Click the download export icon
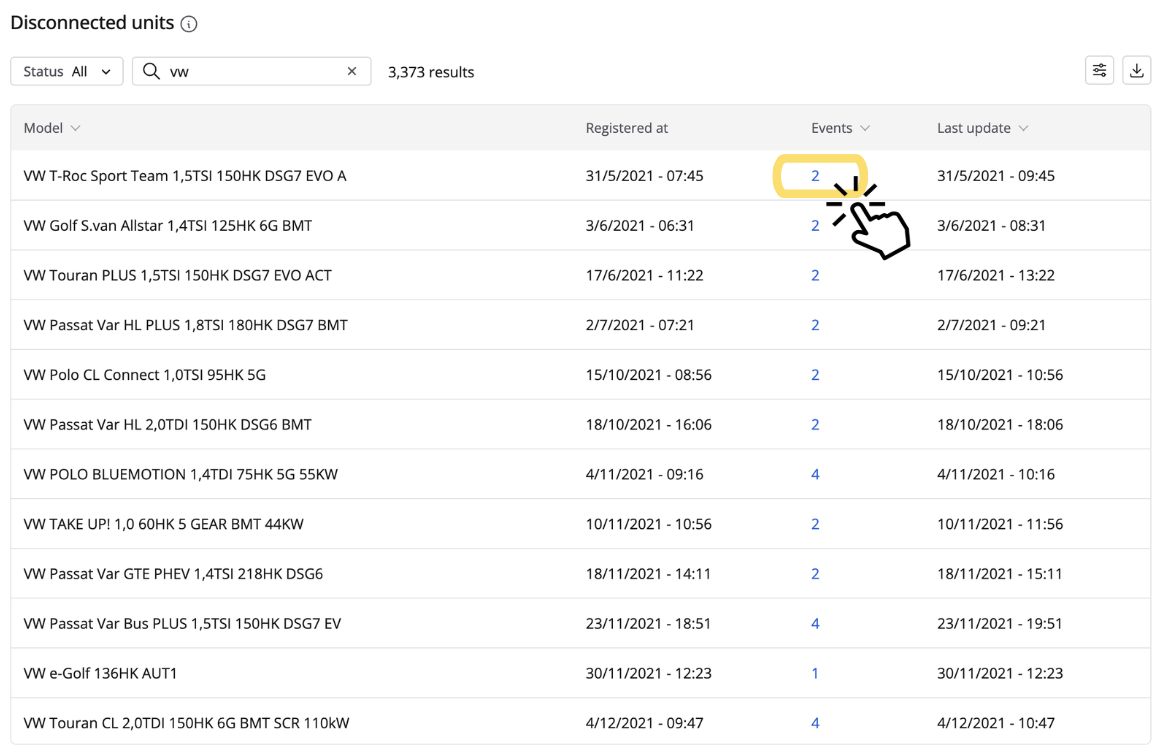The image size is (1164, 756). (x=1136, y=70)
